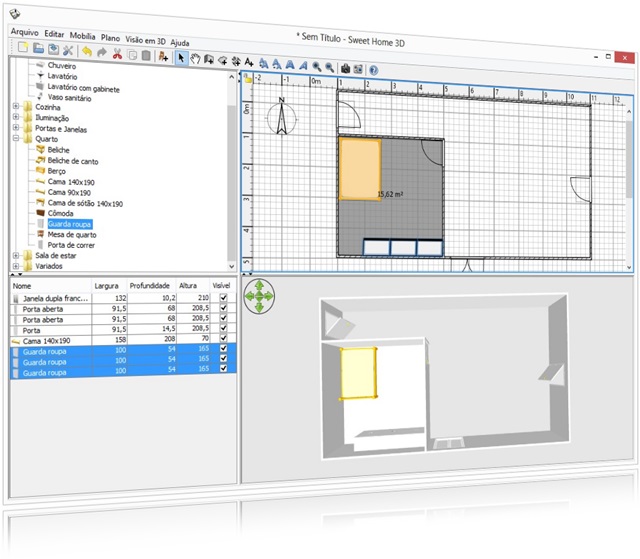Open the Arquivo menu
Image resolution: width=640 pixels, height=559 pixels.
(x=26, y=32)
